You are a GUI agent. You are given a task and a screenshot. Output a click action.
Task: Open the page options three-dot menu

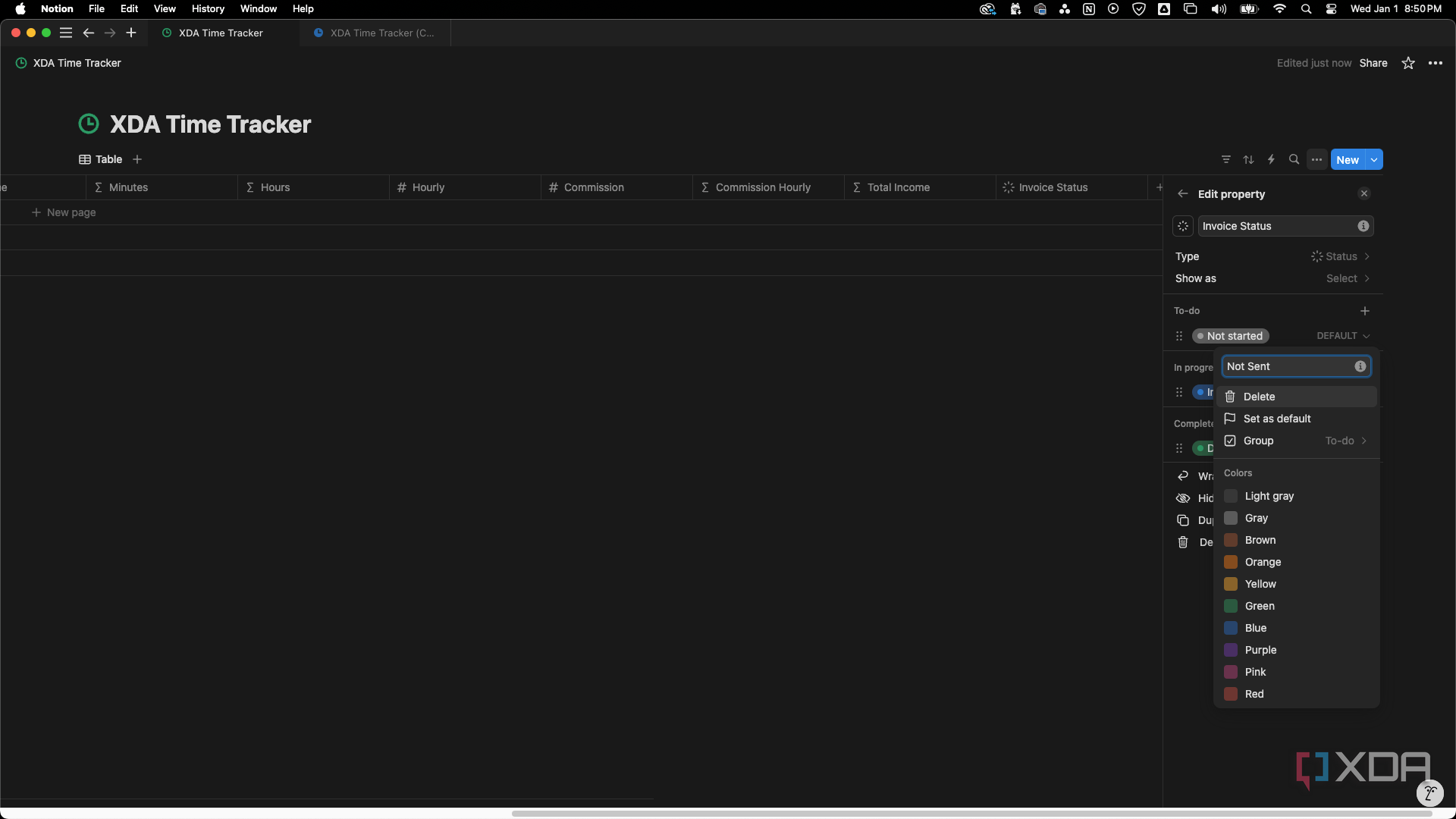pyautogui.click(x=1436, y=63)
